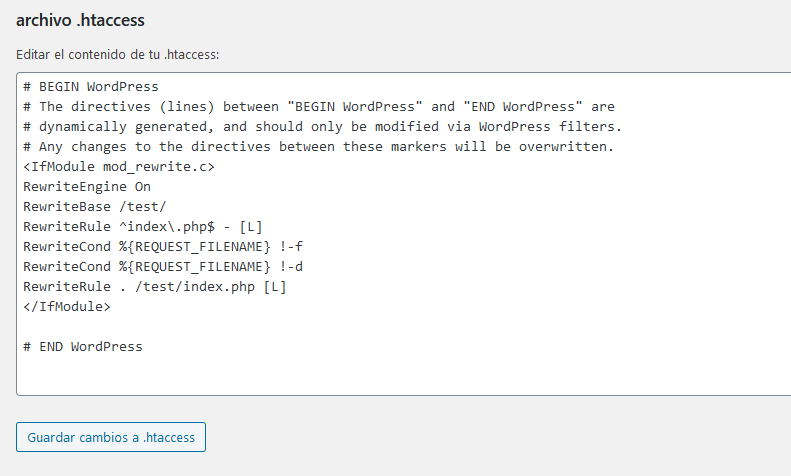The image size is (791, 476).
Task: Click the '# dynamically generated' comment line
Action: coord(323,127)
